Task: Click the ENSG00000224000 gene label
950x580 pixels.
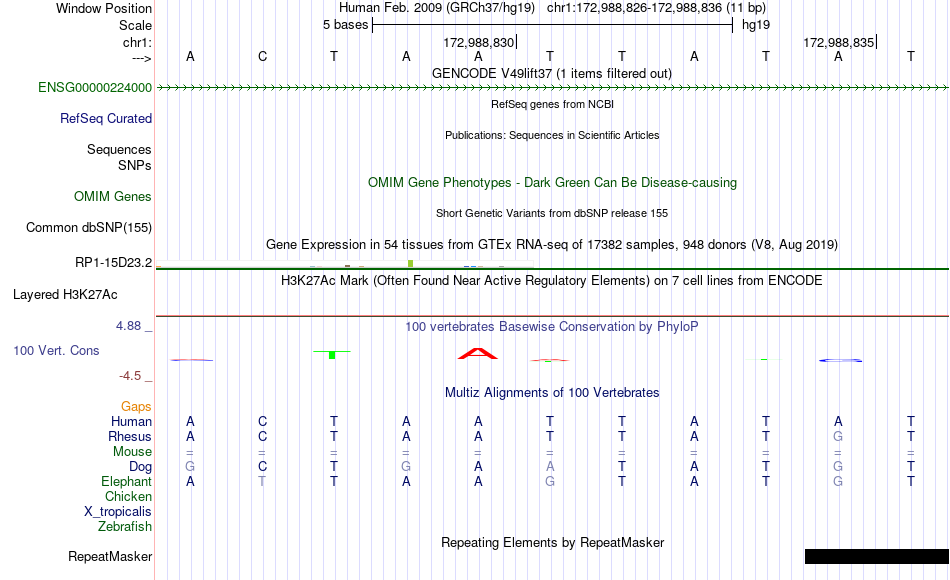Action: tap(95, 88)
